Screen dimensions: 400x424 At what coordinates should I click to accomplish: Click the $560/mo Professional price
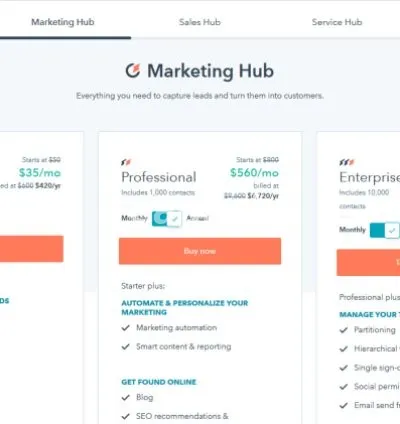(254, 173)
